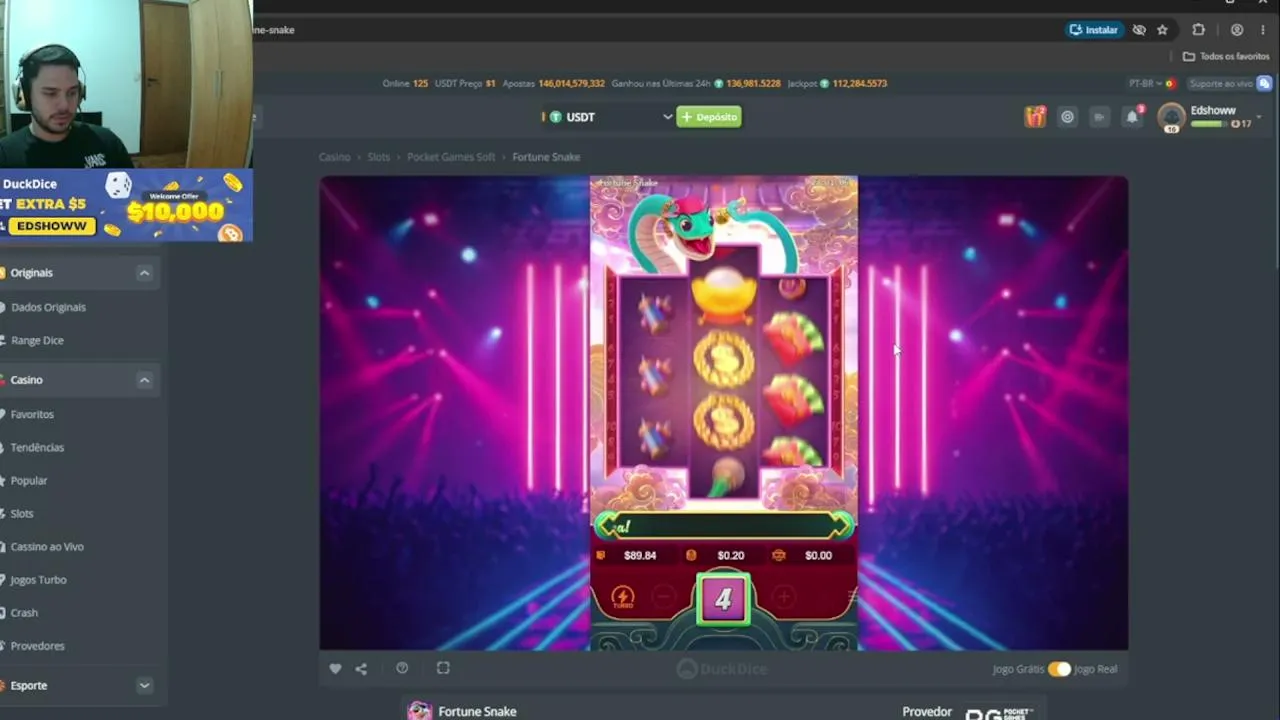Viewport: 1280px width, 720px height.
Task: Open the browser three-dot menu
Action: click(x=1263, y=30)
